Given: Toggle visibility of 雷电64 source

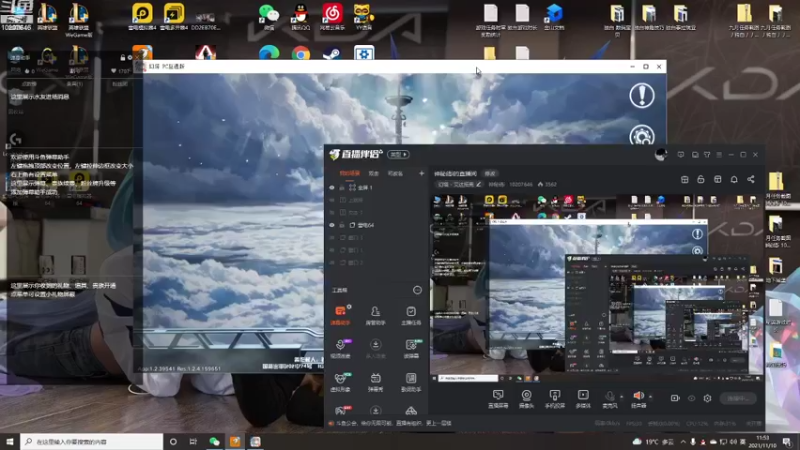Looking at the screenshot, I should (x=332, y=225).
